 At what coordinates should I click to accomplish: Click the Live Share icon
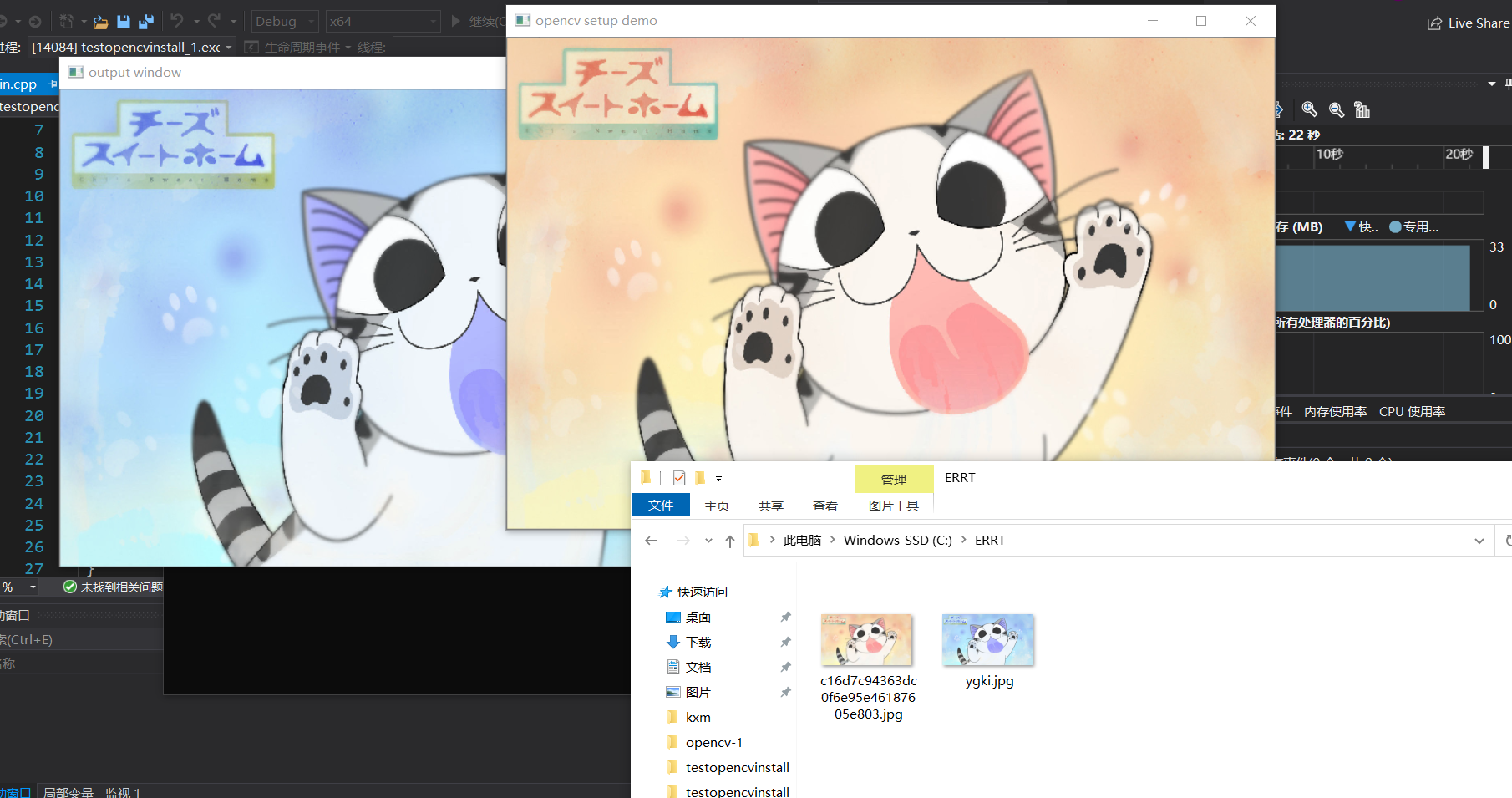coord(1434,23)
